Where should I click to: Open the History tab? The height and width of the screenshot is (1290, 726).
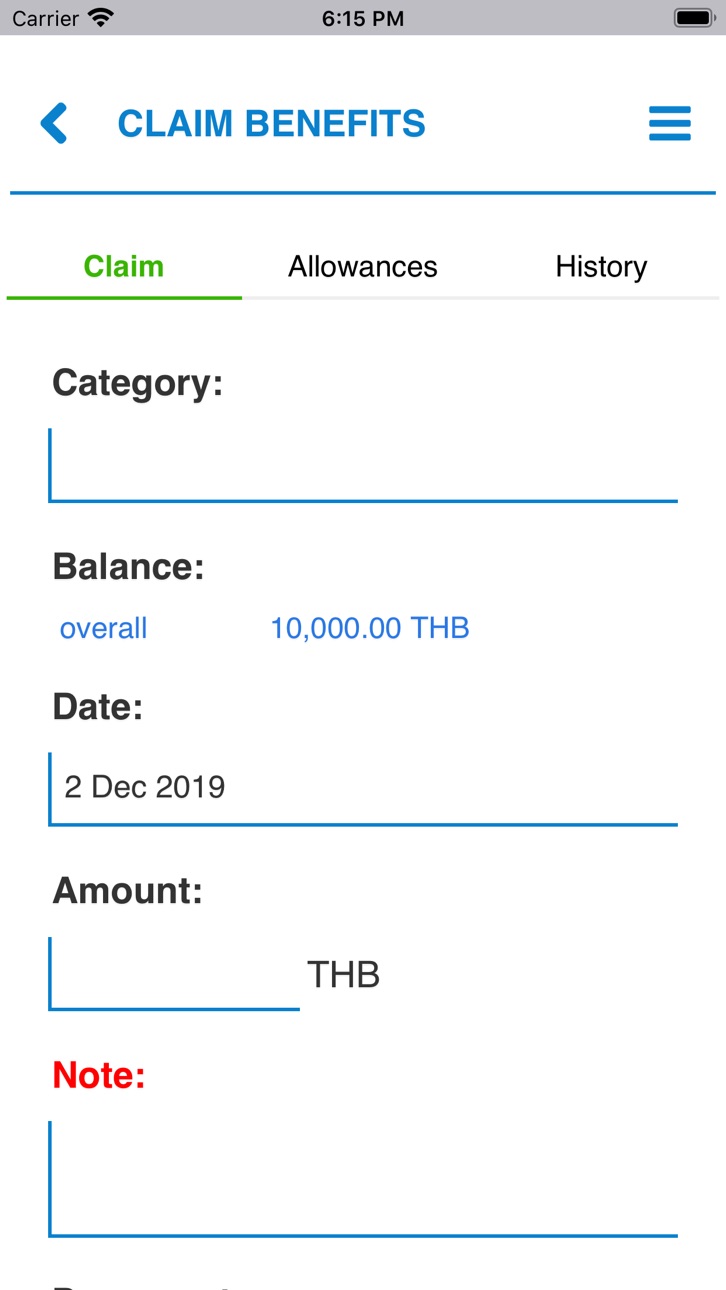tap(601, 266)
